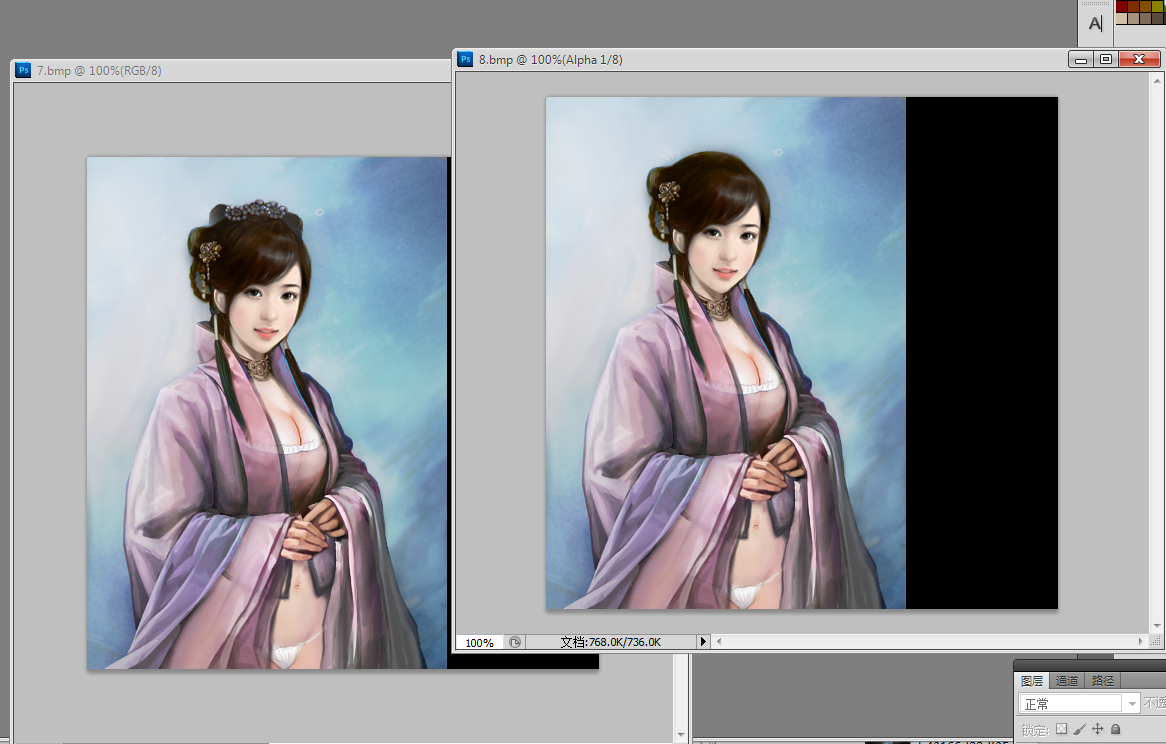
Task: Select the Type tool (A| icon)
Action: pyautogui.click(x=1095, y=23)
